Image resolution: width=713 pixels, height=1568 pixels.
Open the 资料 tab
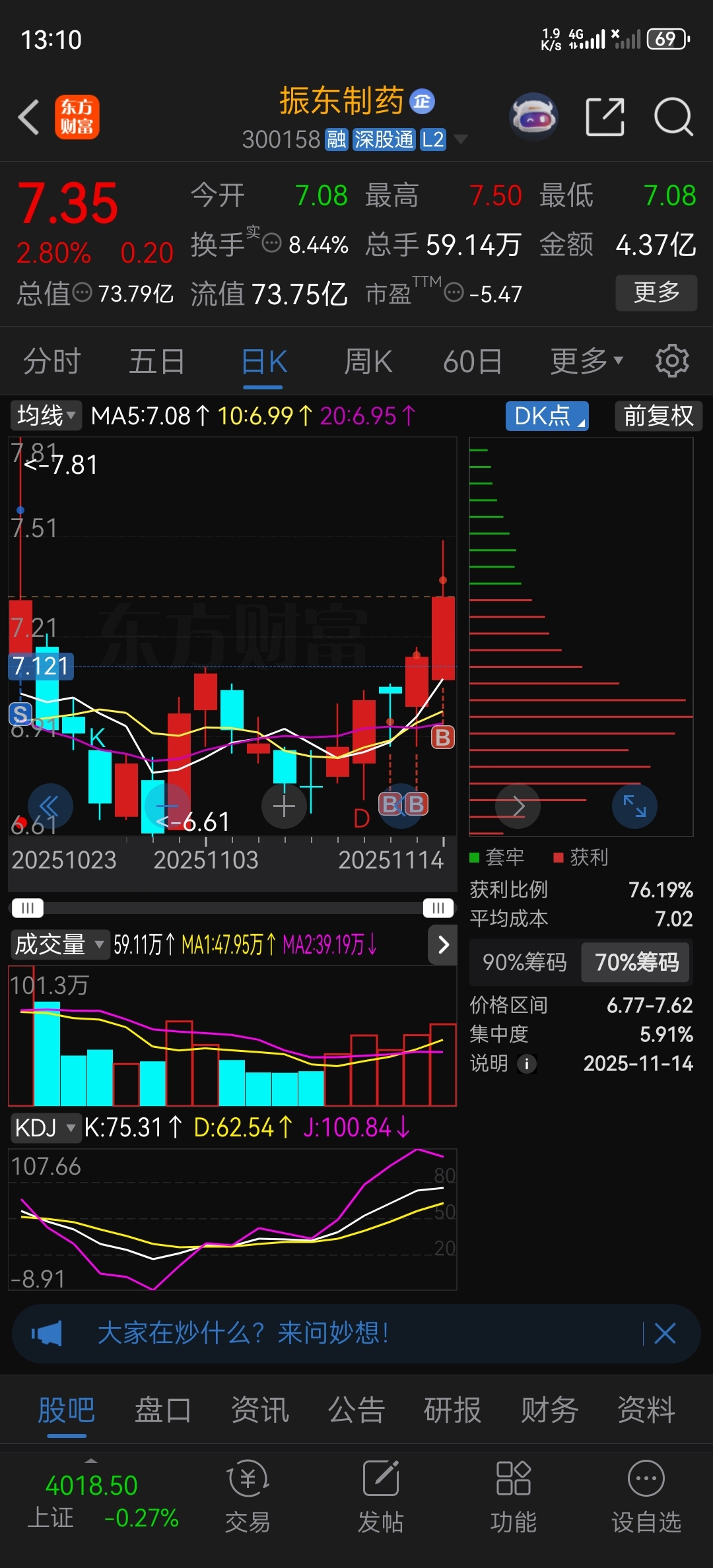point(646,1411)
